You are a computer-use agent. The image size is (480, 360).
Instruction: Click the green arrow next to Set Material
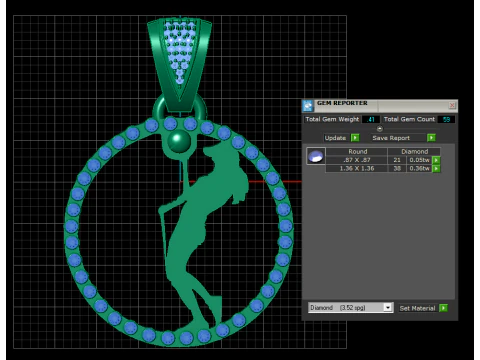pyautogui.click(x=443, y=308)
